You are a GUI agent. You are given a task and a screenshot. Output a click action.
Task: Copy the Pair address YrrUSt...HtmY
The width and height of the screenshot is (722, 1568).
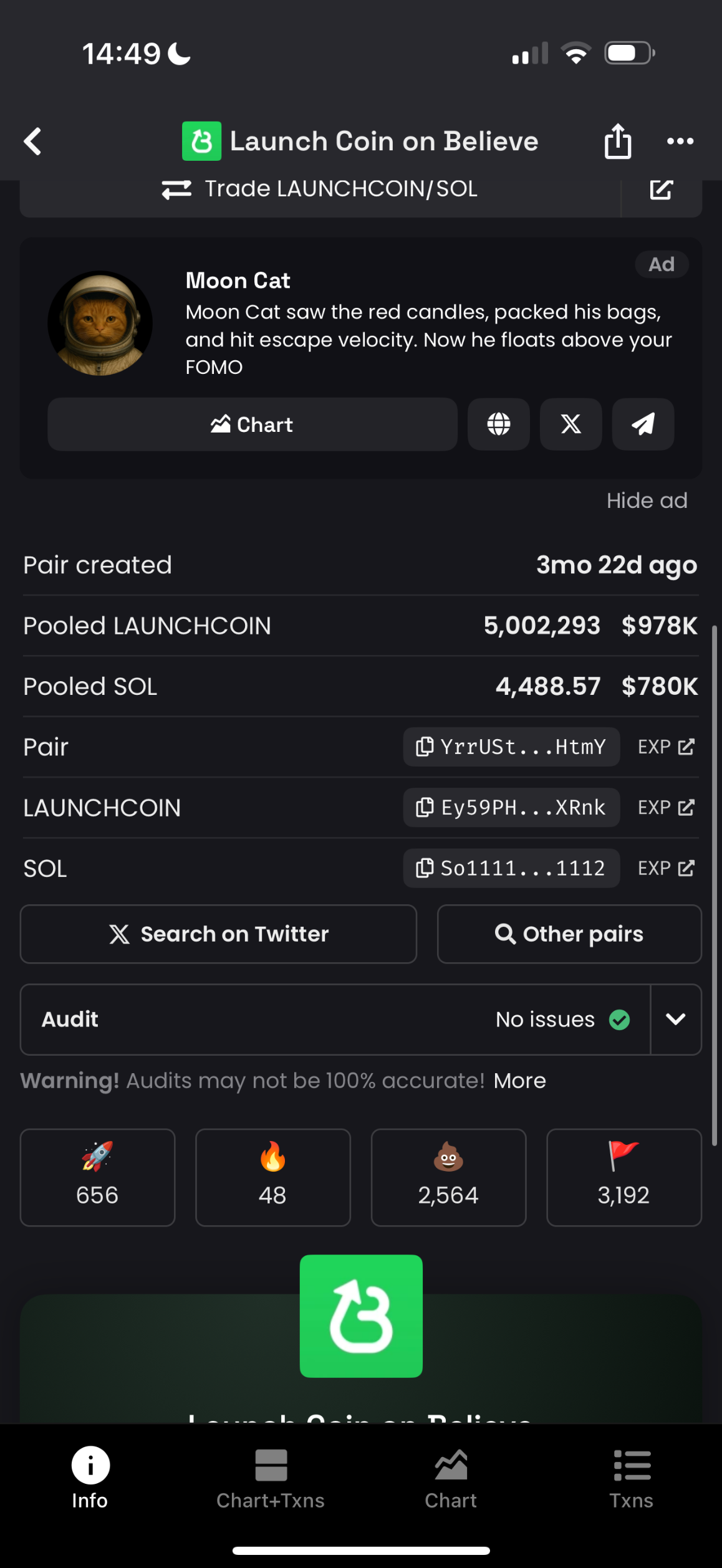pyautogui.click(x=511, y=747)
